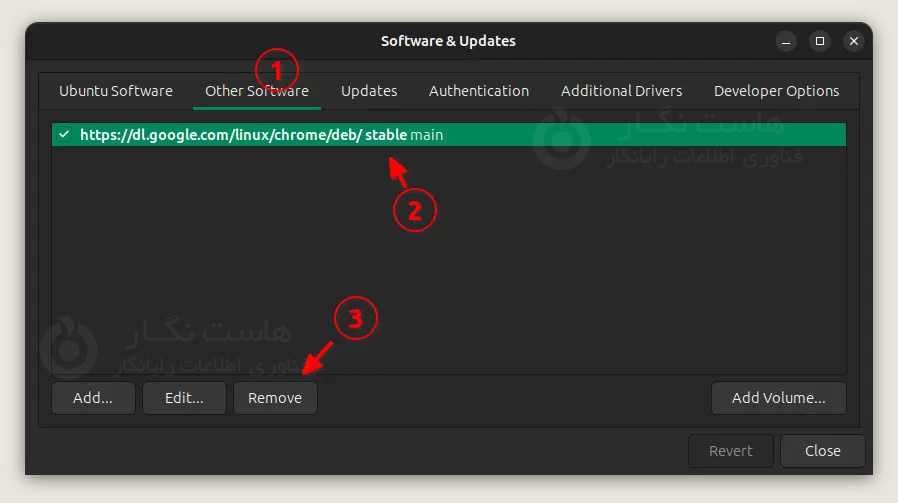The image size is (898, 503).
Task: Click the Add Volume... button
Action: click(x=778, y=398)
